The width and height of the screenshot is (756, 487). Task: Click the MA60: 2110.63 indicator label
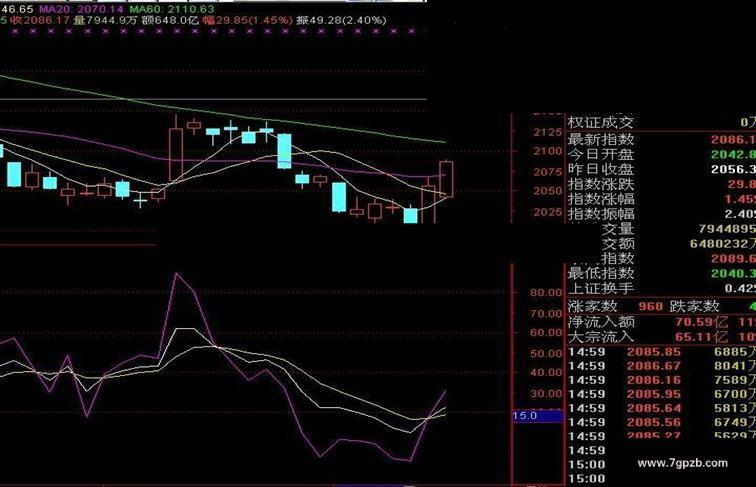(x=172, y=9)
